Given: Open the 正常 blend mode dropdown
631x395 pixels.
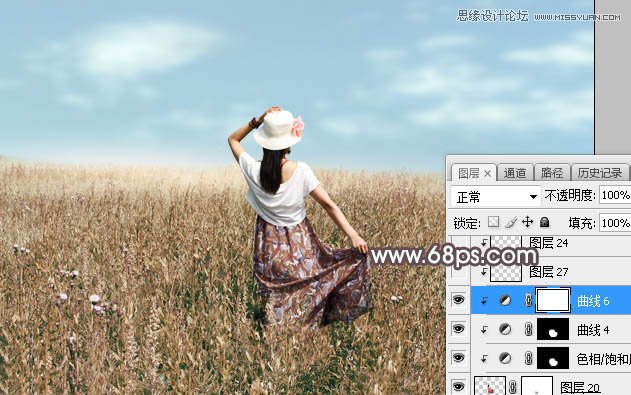Looking at the screenshot, I should pyautogui.click(x=495, y=197).
